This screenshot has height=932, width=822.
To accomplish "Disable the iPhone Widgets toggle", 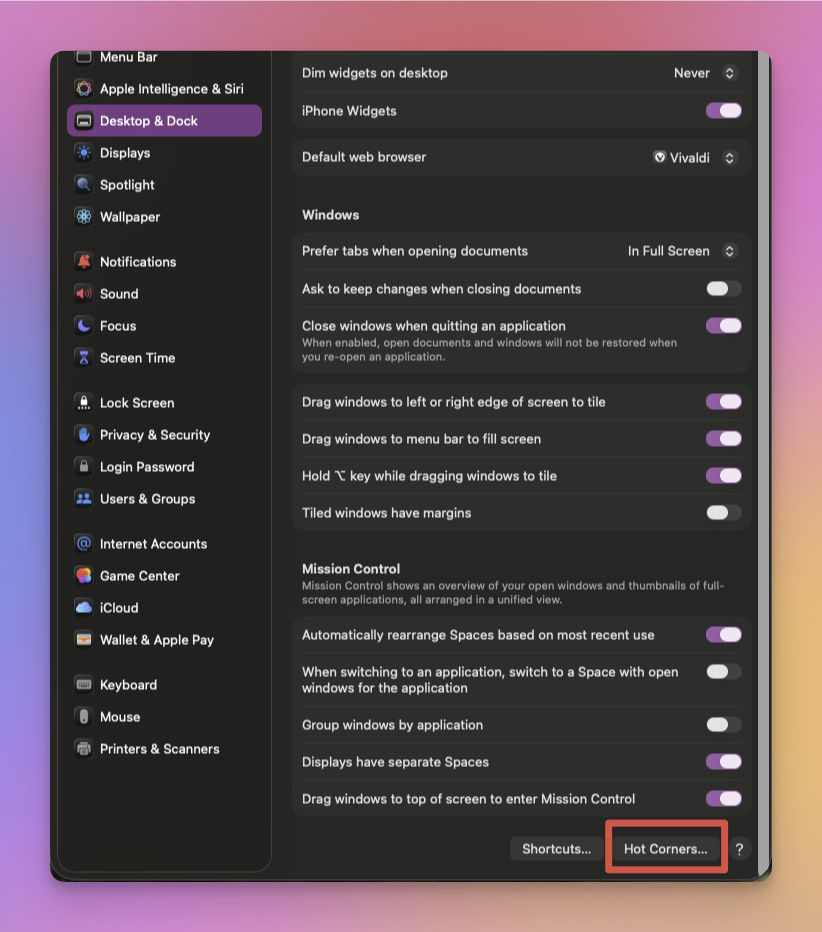I will tap(723, 111).
